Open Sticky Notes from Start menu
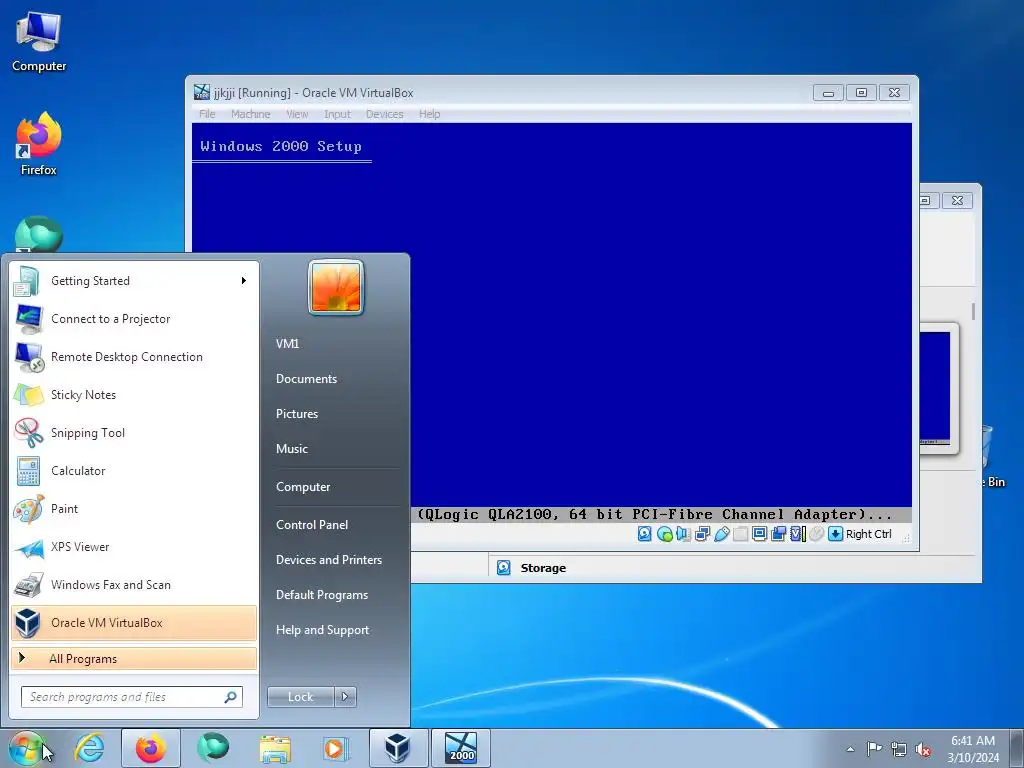 click(134, 394)
